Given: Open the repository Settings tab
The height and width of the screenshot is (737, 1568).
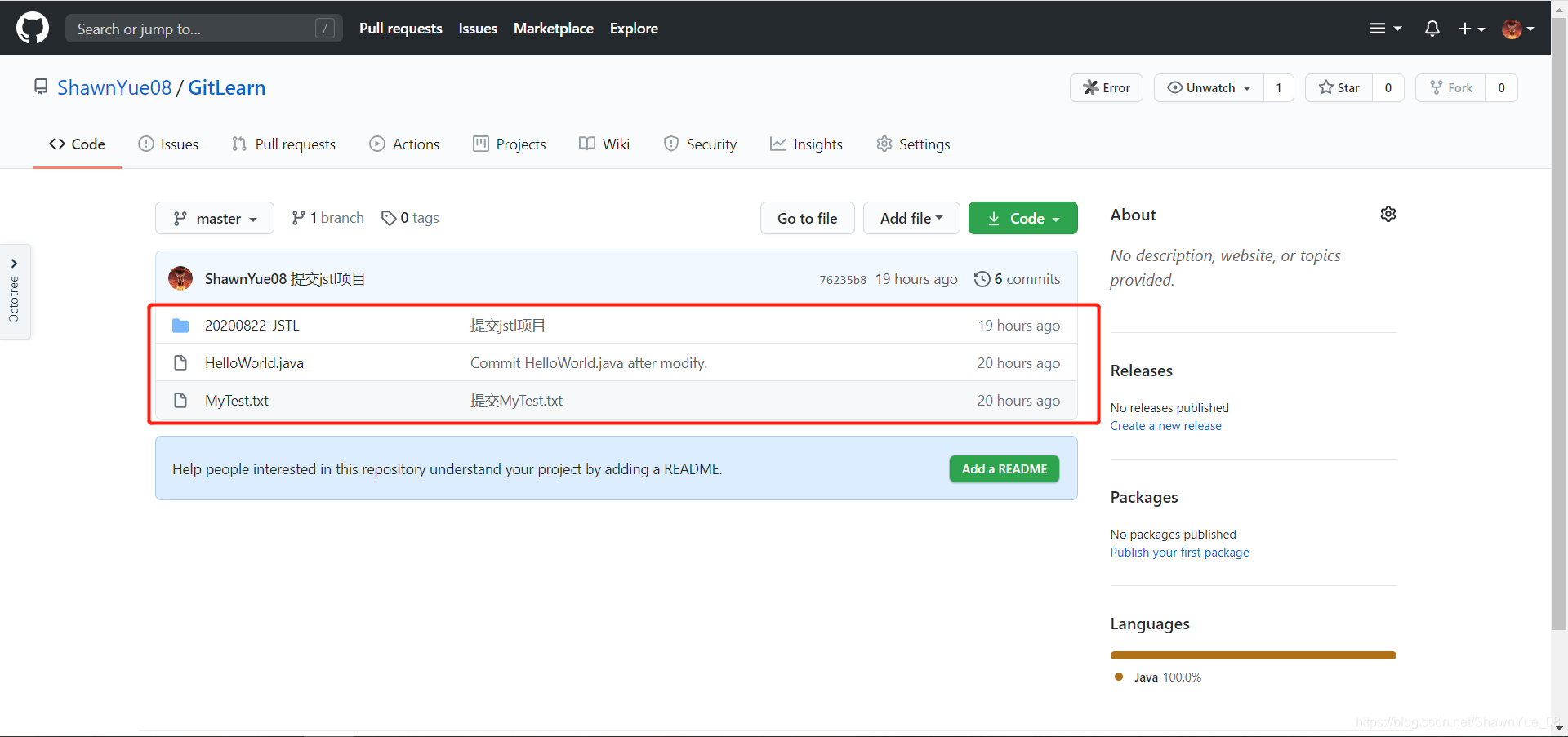Looking at the screenshot, I should pos(913,144).
